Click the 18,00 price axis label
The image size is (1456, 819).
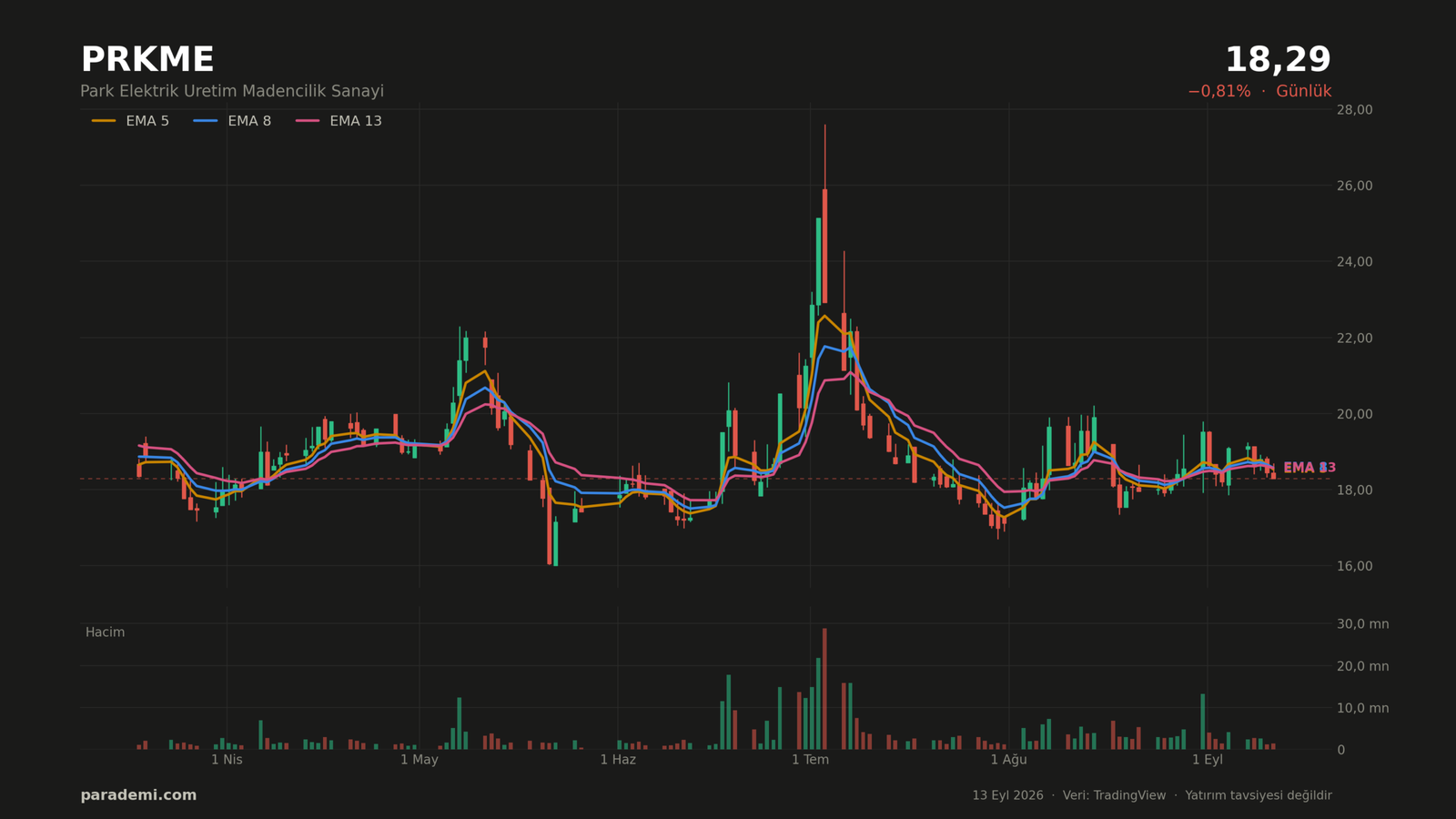click(x=1354, y=490)
